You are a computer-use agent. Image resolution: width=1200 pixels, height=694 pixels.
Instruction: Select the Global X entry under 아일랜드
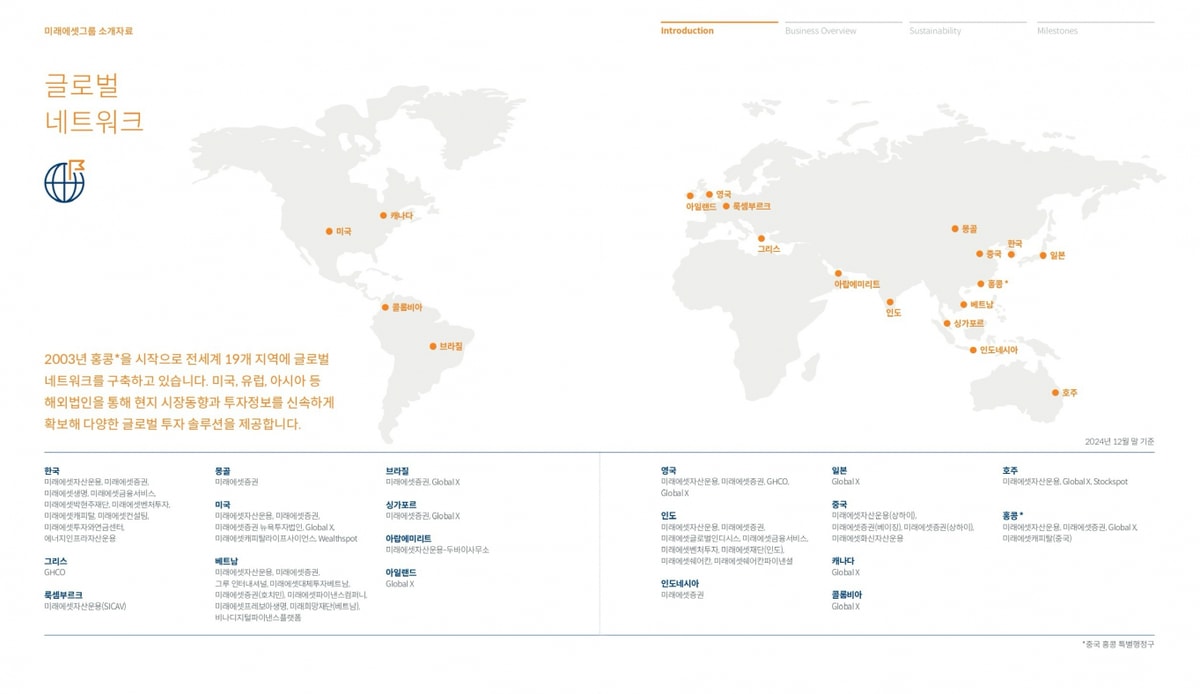399,584
